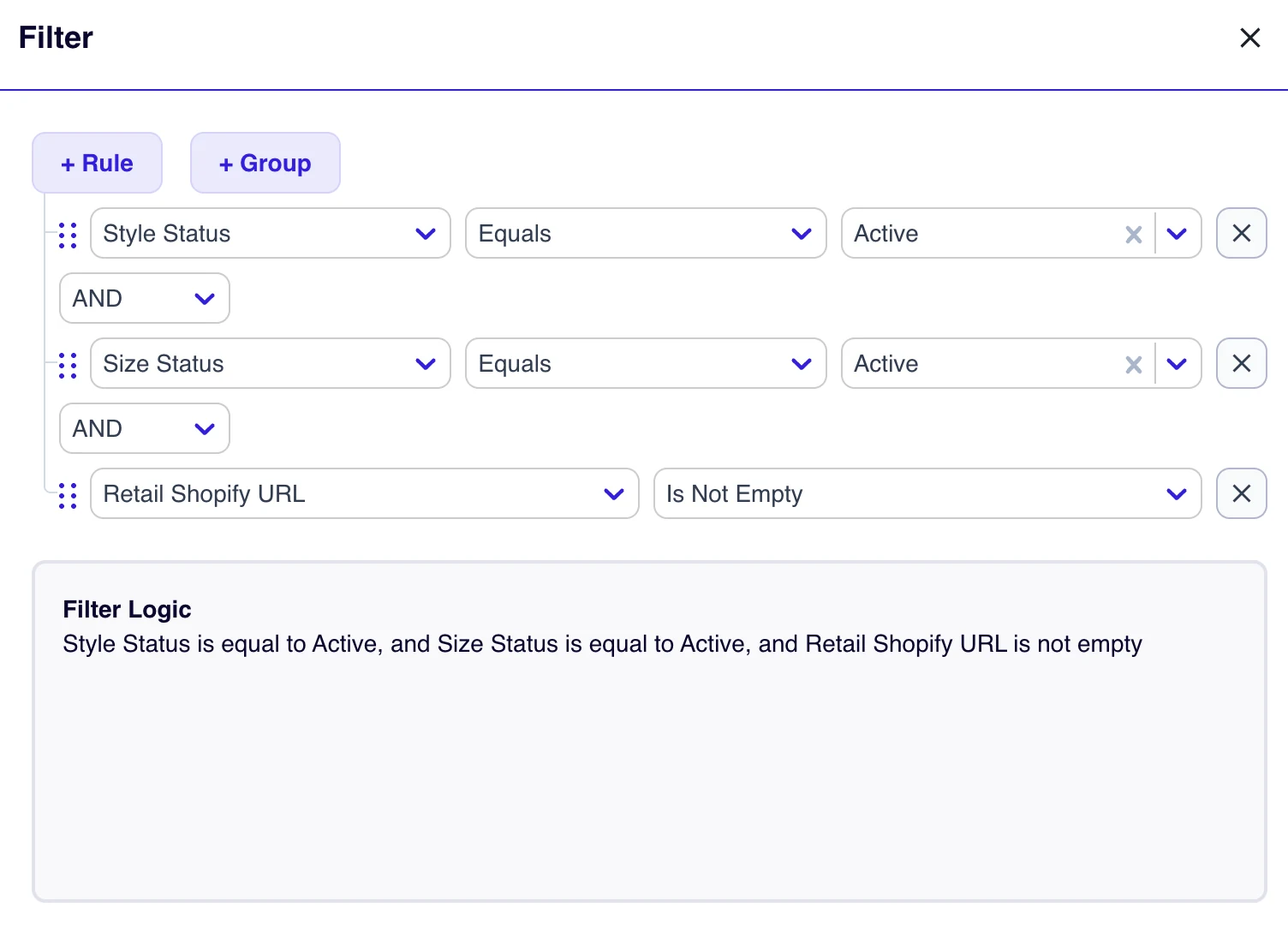Open the Size Status field dropdown

(x=271, y=363)
